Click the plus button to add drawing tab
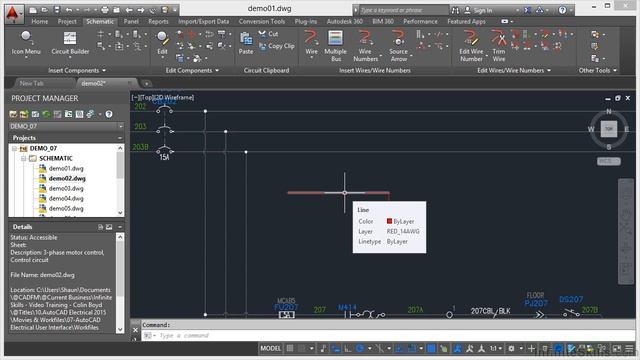 point(146,84)
